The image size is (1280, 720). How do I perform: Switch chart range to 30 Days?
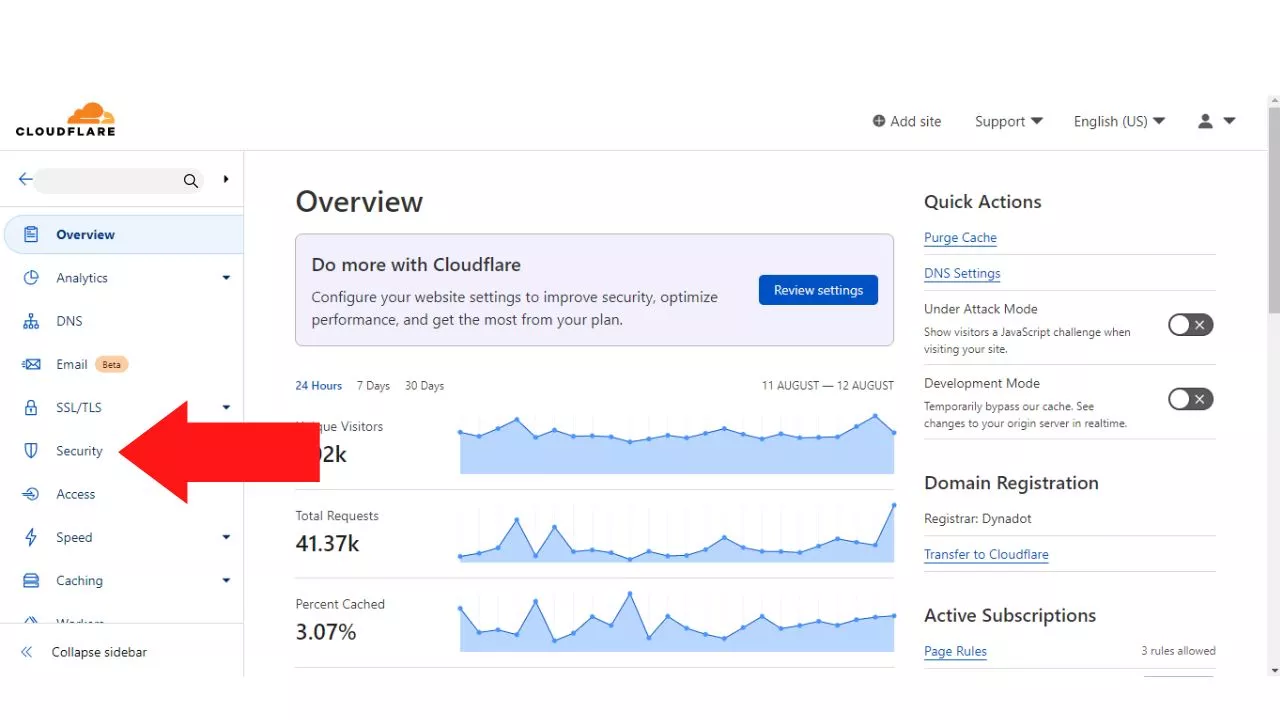pyautogui.click(x=424, y=386)
